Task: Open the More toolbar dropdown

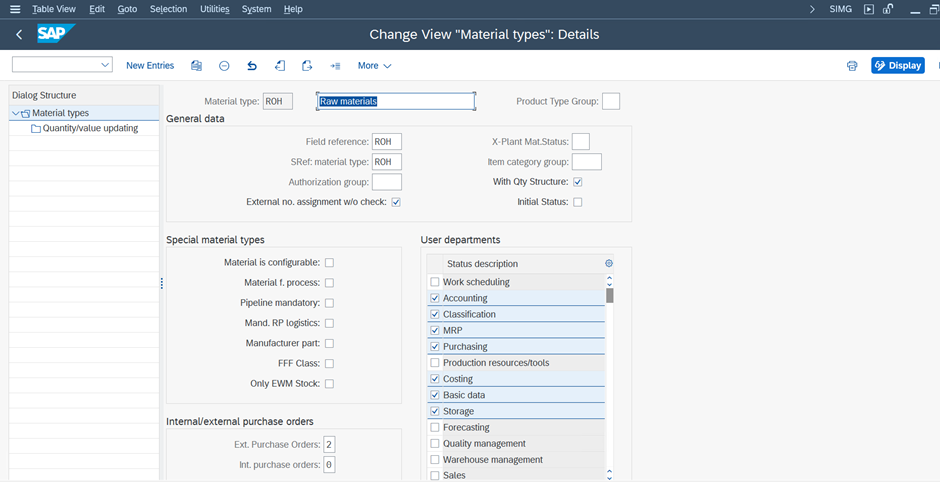Action: 375,66
